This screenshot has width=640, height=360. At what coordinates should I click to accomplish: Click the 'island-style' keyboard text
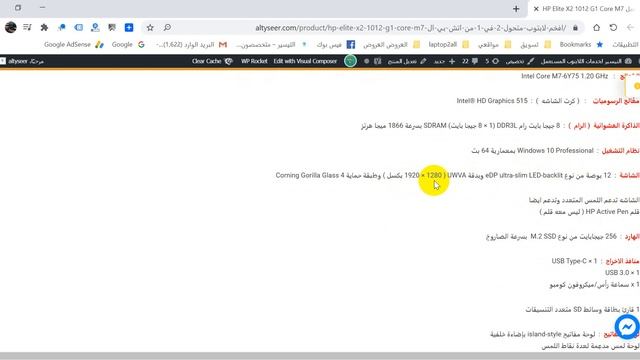(x=544, y=334)
